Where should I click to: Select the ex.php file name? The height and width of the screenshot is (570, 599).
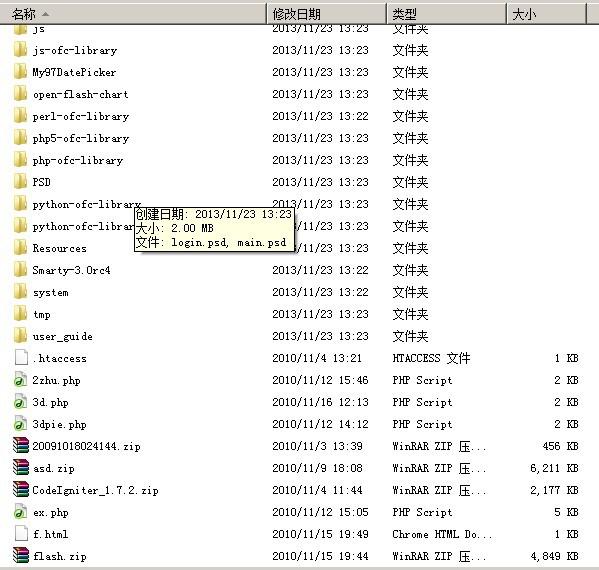51,512
